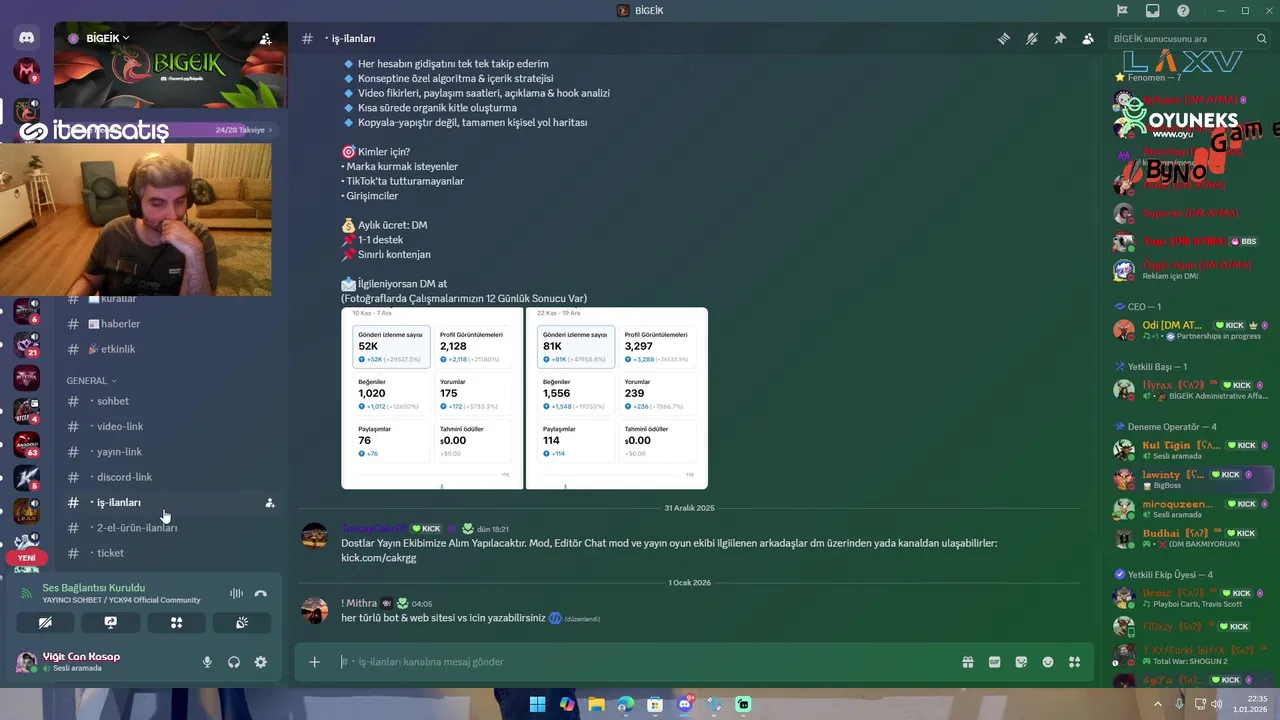The image size is (1280, 720).
Task: Click the BİGEİK server search field
Action: tap(1190, 39)
